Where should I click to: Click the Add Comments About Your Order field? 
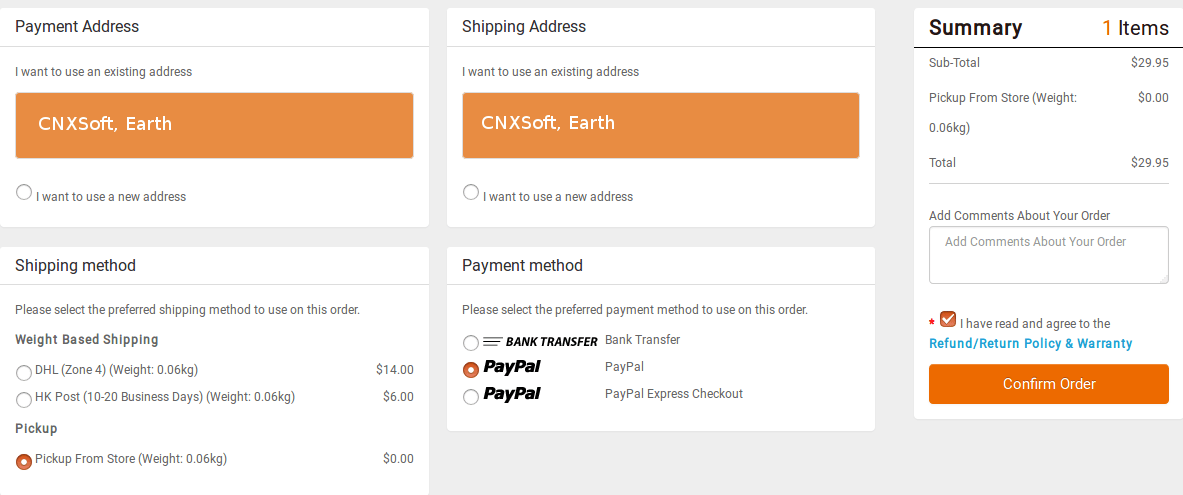pyautogui.click(x=1049, y=255)
